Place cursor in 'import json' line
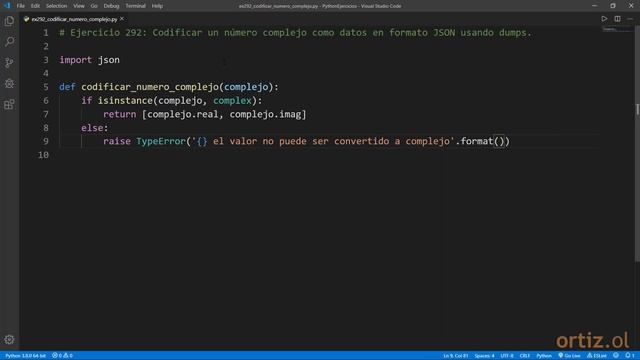The image size is (640, 360). click(x=89, y=60)
